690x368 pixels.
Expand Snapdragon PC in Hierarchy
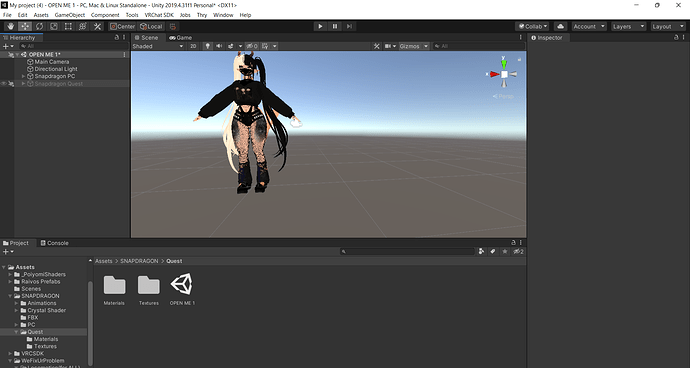pyautogui.click(x=24, y=76)
